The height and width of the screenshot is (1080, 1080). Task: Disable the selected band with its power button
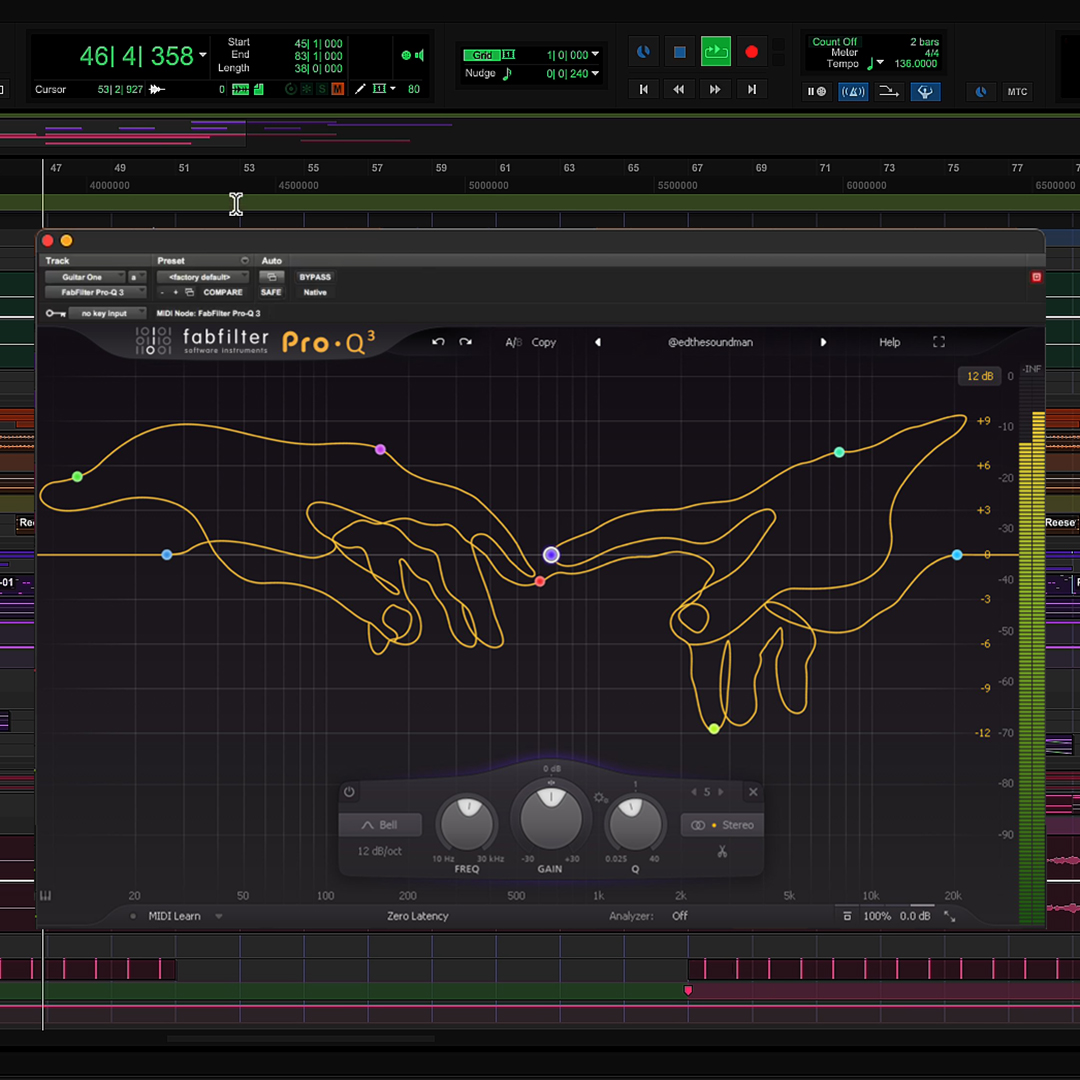click(x=349, y=792)
